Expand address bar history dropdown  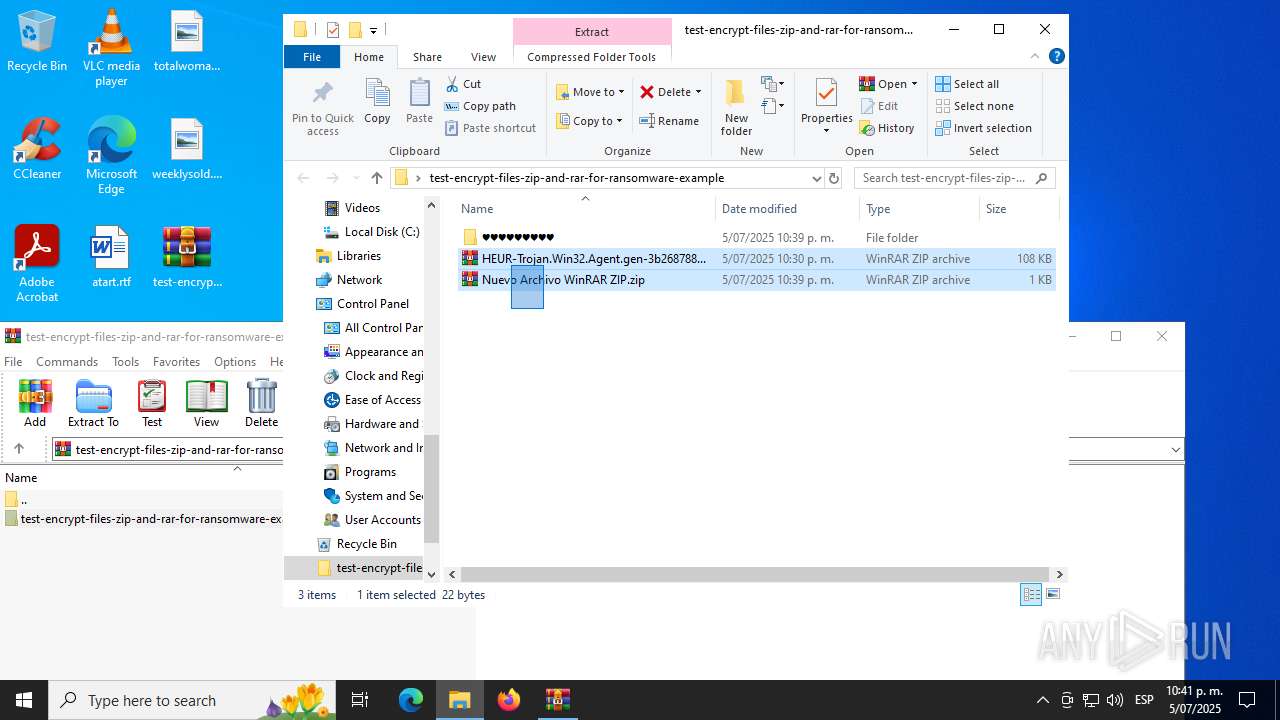816,178
